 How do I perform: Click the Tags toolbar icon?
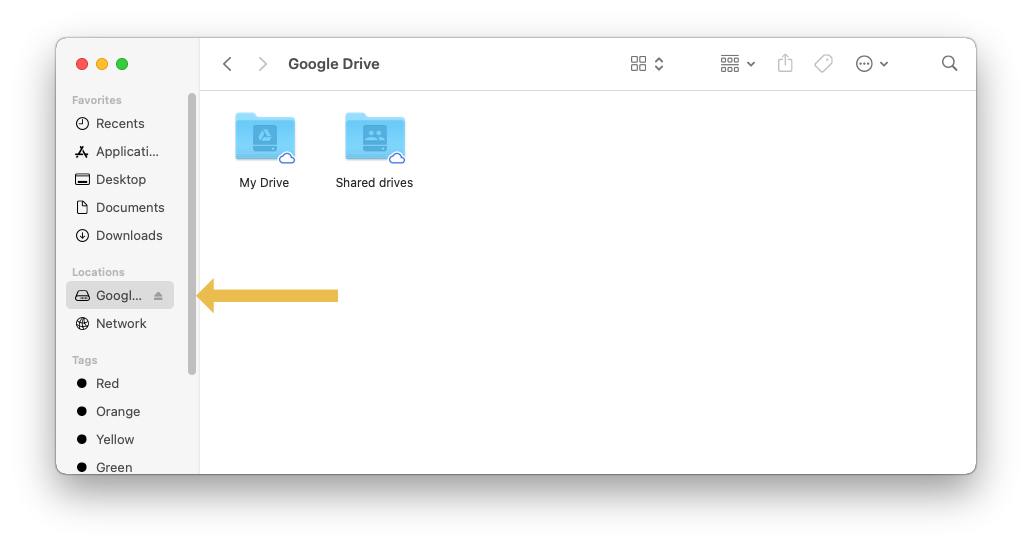click(x=823, y=64)
